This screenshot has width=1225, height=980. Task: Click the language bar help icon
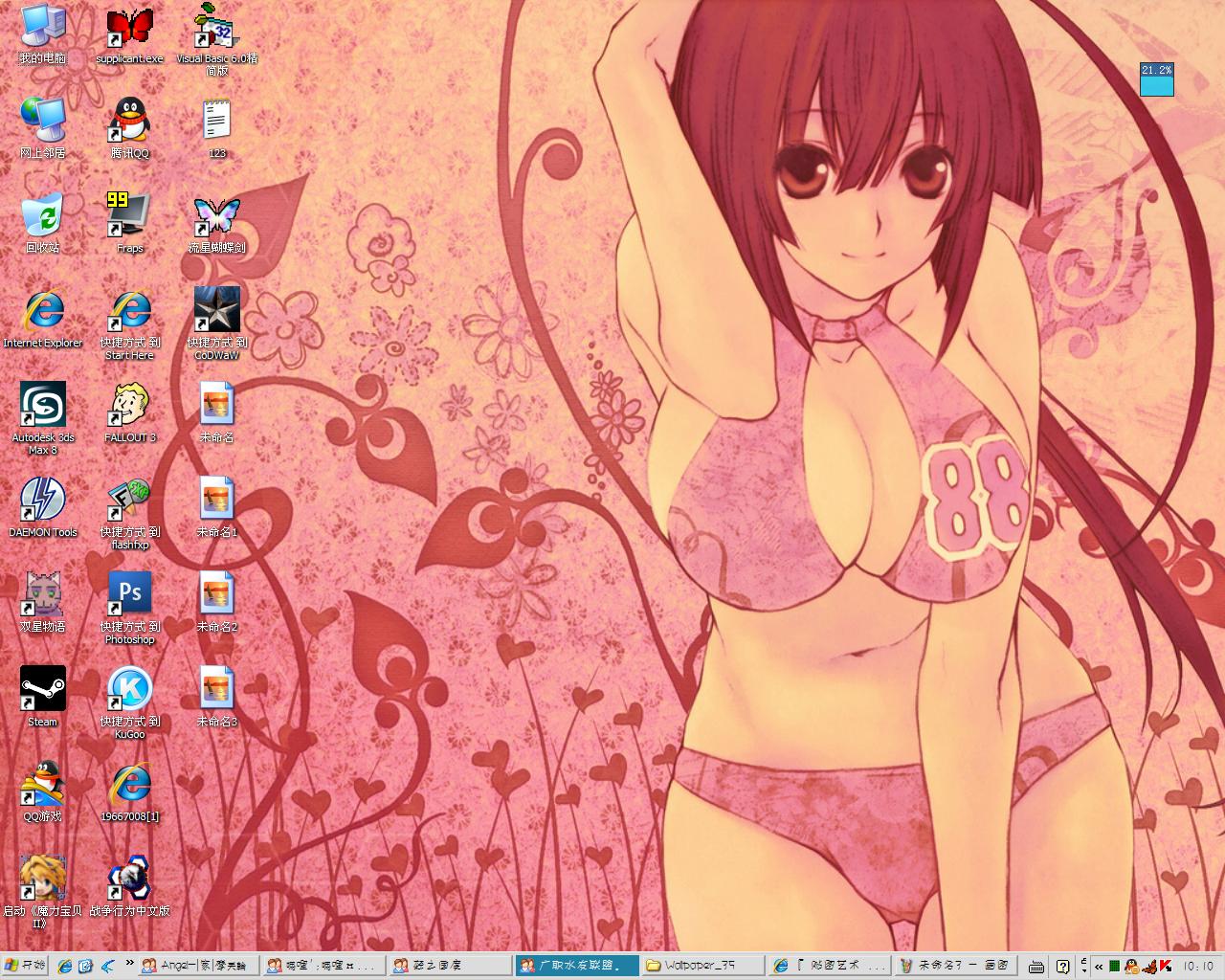click(1062, 967)
